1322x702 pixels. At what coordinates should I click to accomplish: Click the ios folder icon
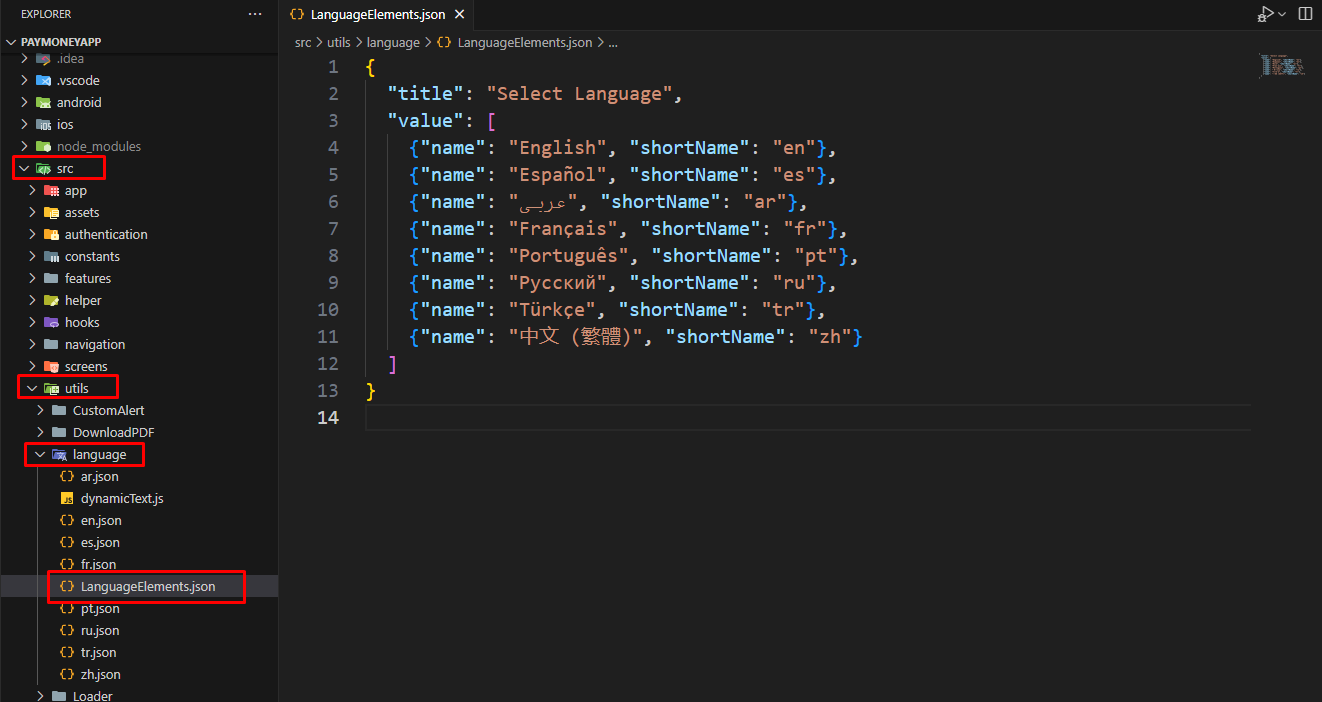[x=43, y=125]
